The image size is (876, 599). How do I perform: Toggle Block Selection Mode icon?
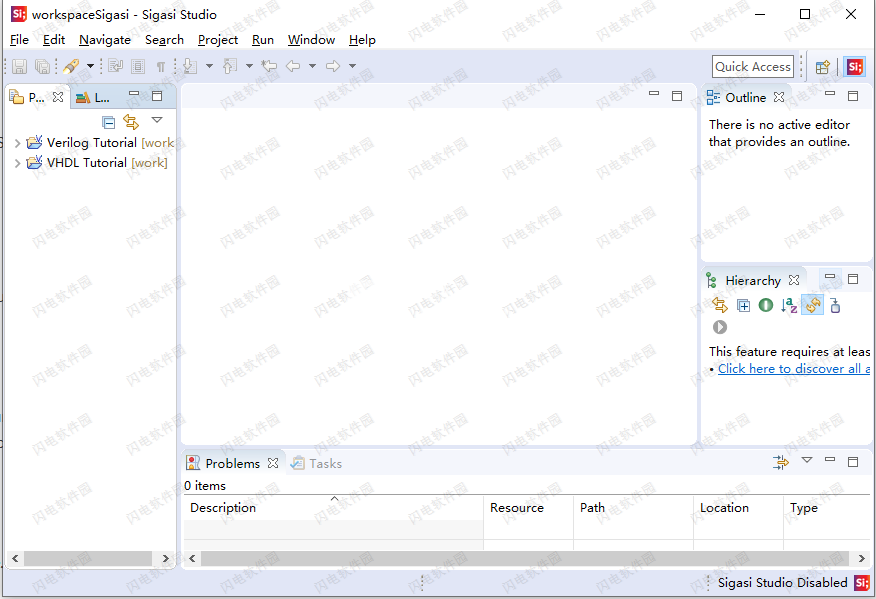point(138,66)
